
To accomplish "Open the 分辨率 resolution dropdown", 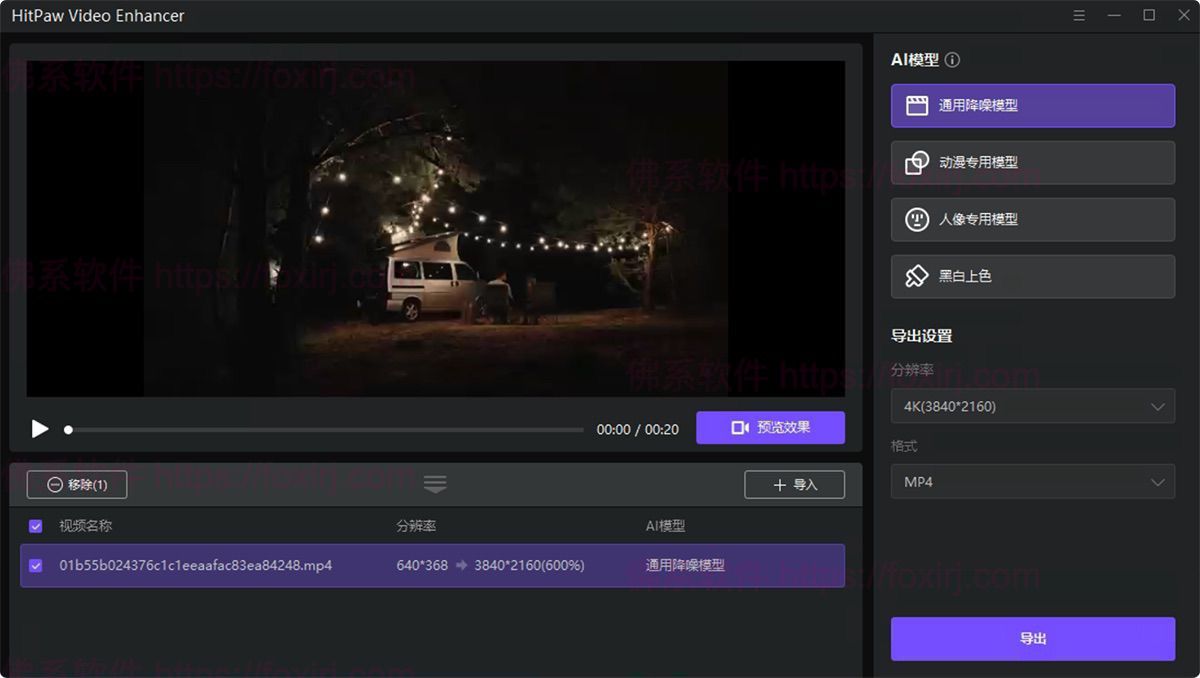I will pos(1032,406).
